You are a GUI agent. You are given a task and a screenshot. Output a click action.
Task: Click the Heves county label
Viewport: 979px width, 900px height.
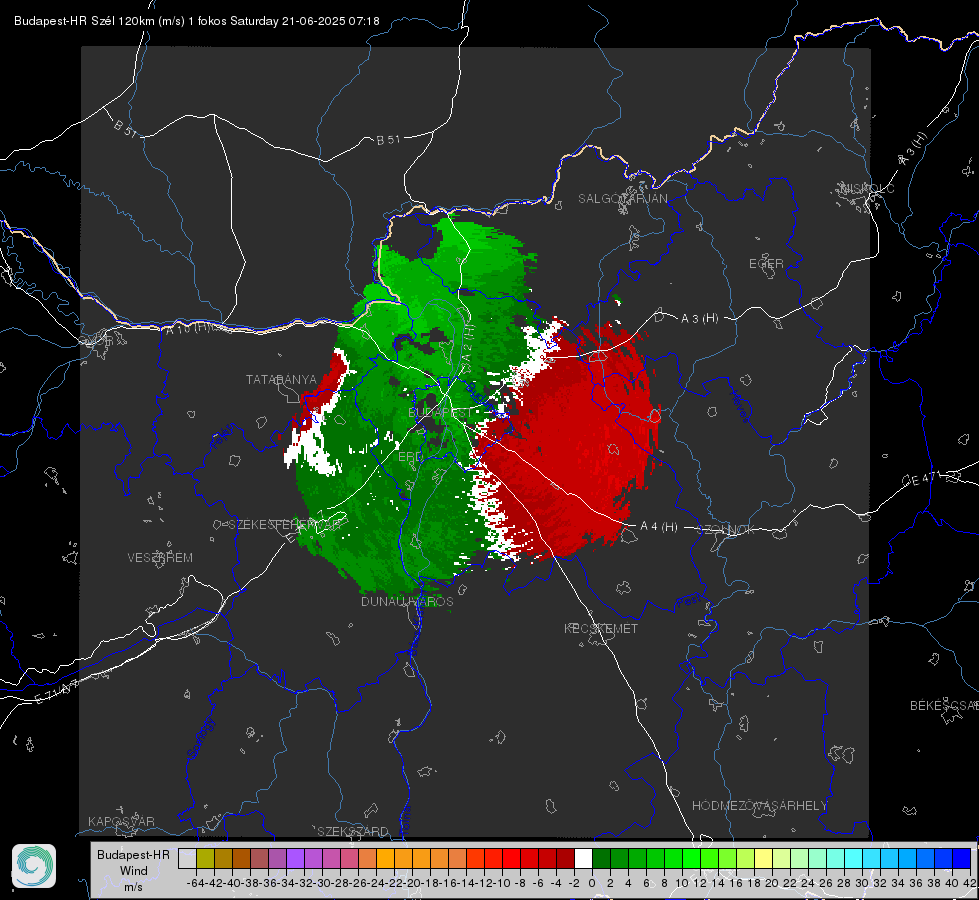click(x=739, y=406)
